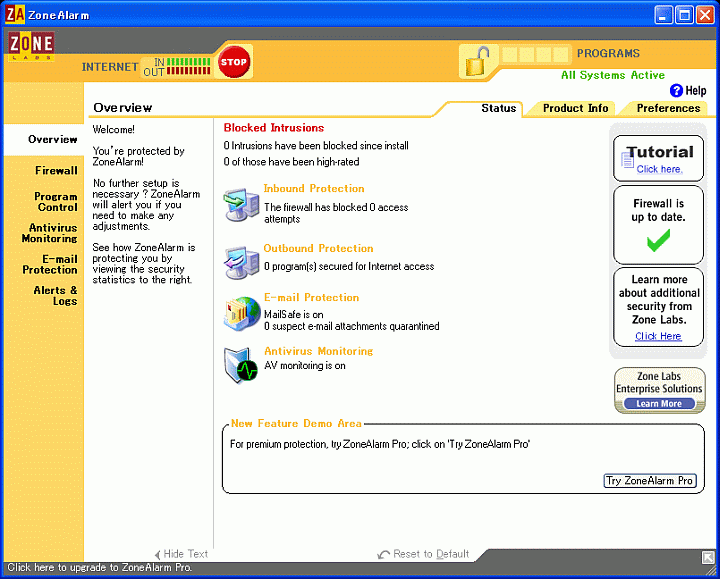Click the Inbound Protection firewall icon
Screen dimensions: 720x579
(241, 205)
